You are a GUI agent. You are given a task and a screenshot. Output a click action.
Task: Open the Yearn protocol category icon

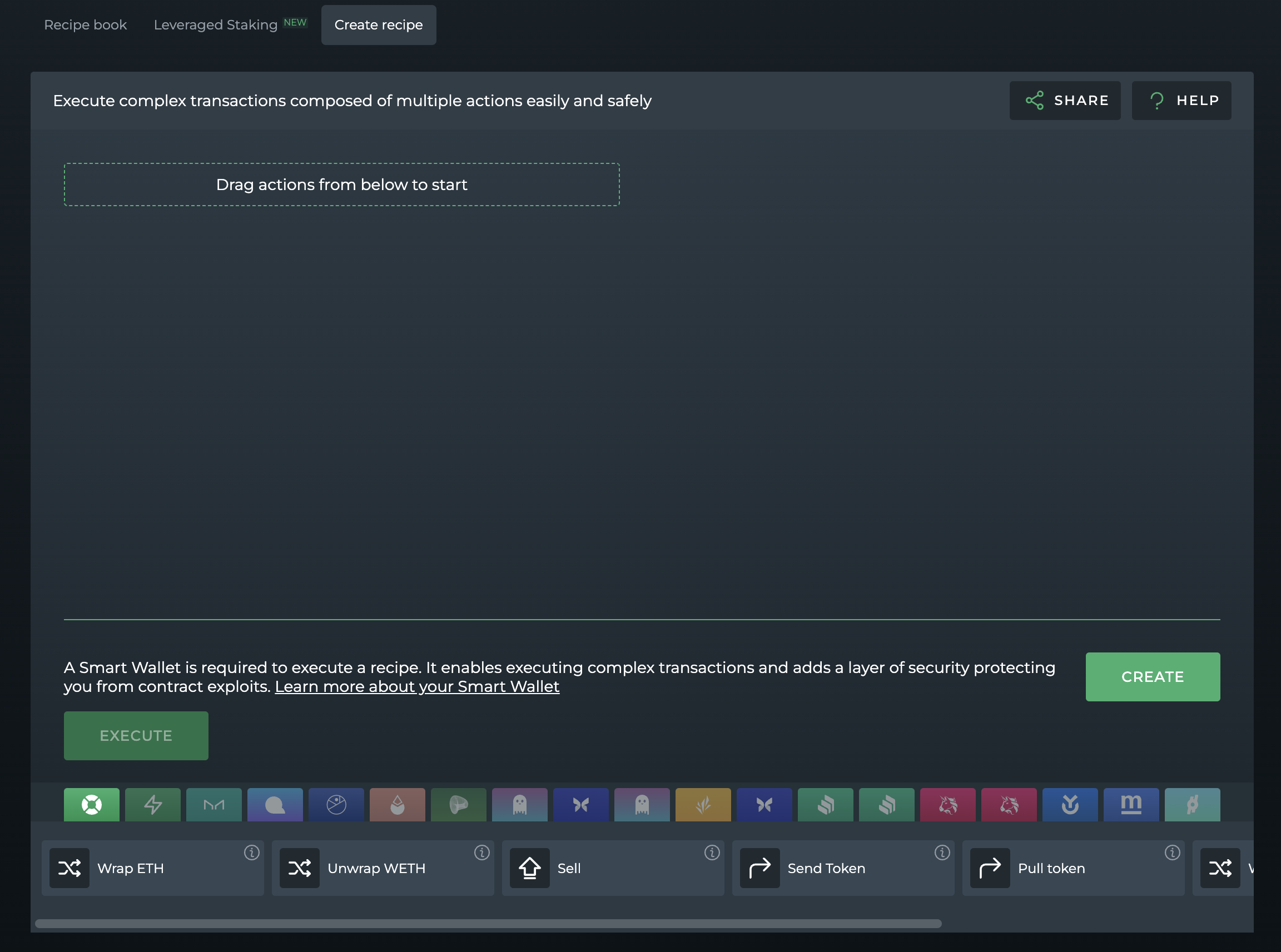click(x=1070, y=805)
